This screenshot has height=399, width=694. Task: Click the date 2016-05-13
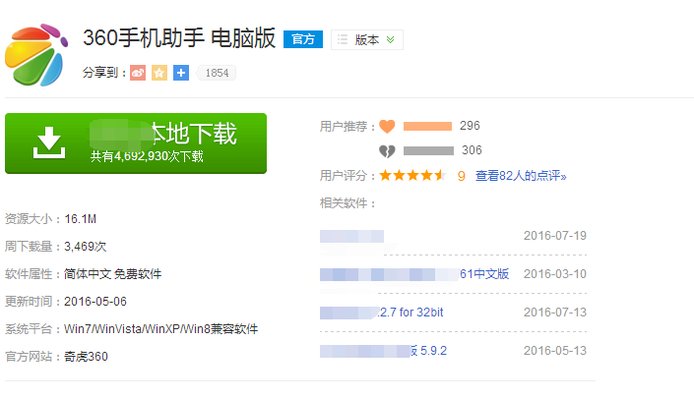(555, 351)
